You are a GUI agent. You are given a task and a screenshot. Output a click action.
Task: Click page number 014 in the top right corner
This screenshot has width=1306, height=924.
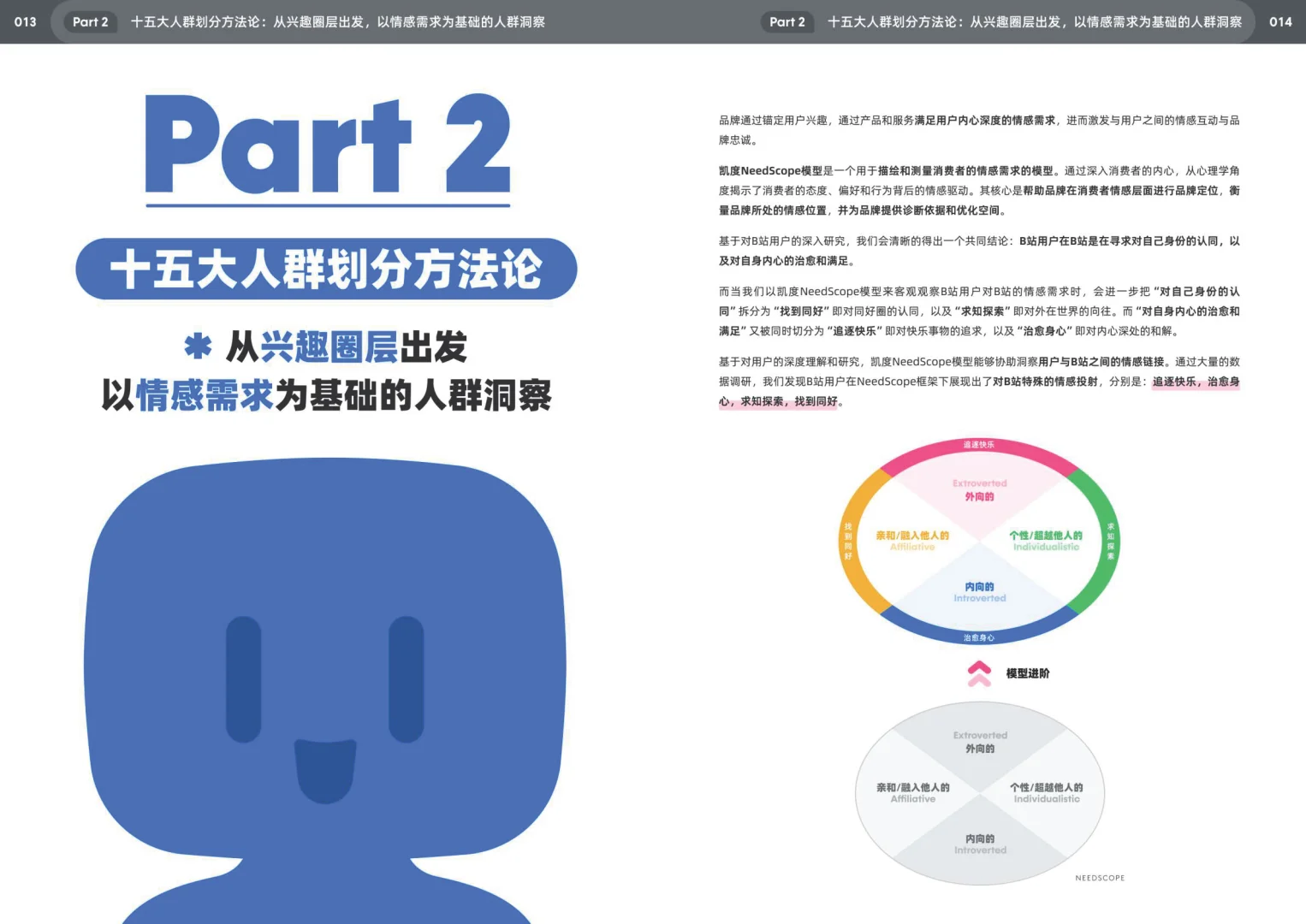pyautogui.click(x=1279, y=22)
